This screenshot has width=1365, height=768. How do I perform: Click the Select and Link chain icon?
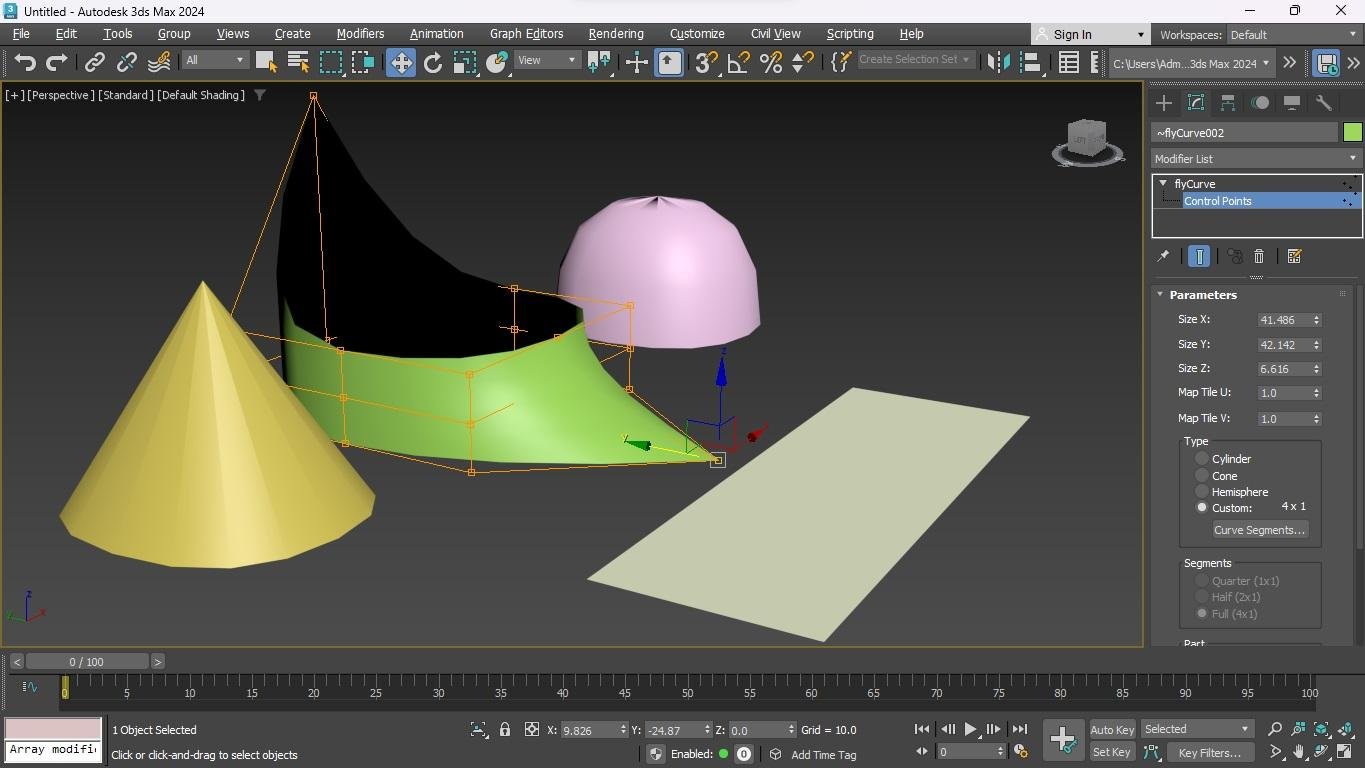(x=94, y=62)
